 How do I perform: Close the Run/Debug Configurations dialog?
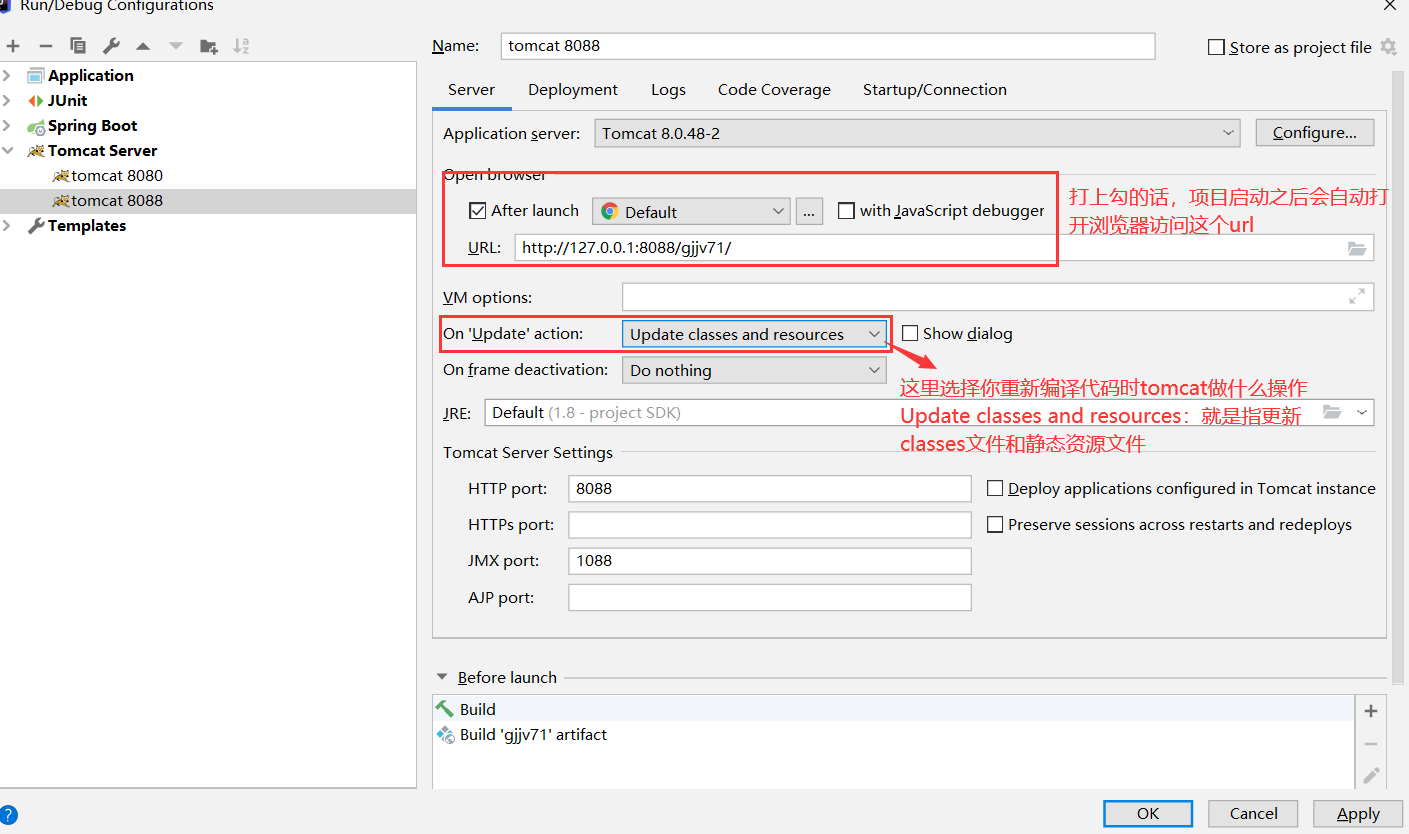(1390, 6)
